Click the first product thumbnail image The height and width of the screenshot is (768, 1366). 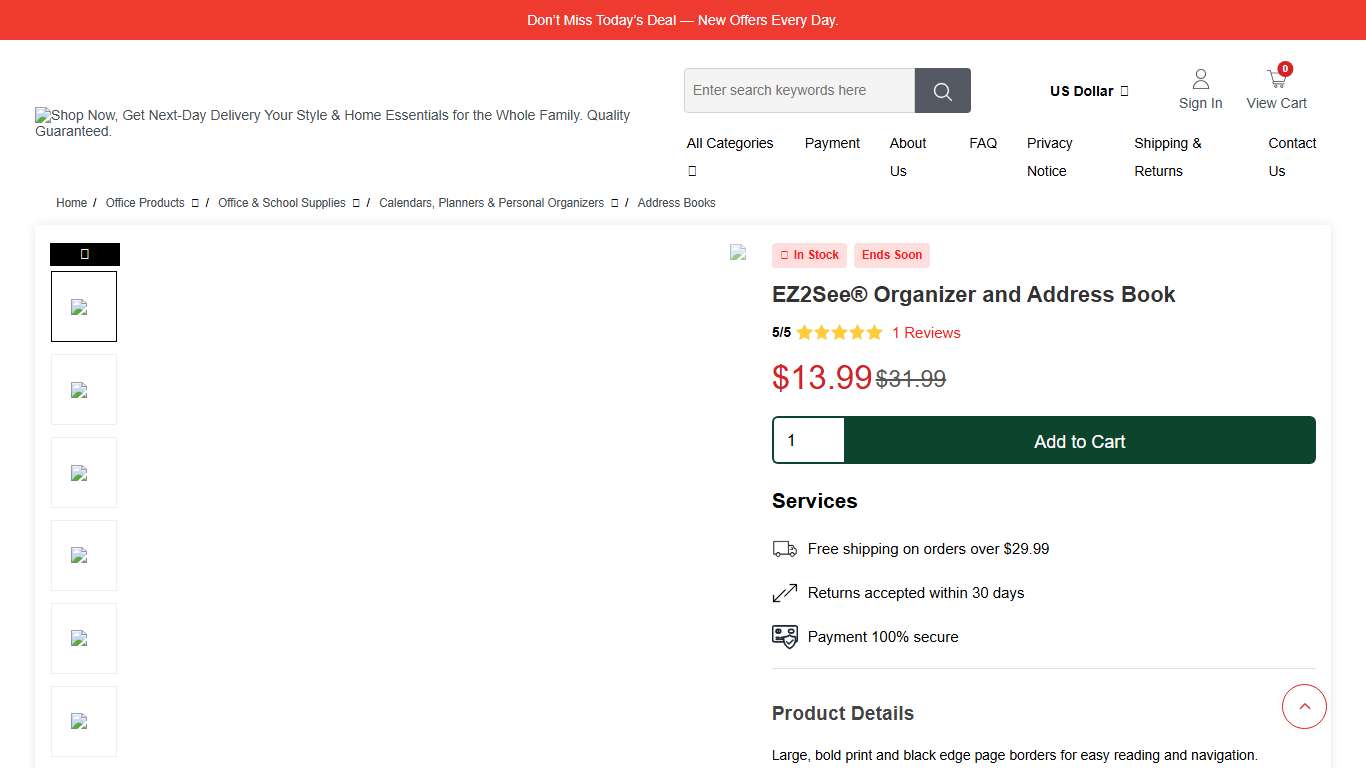point(84,306)
